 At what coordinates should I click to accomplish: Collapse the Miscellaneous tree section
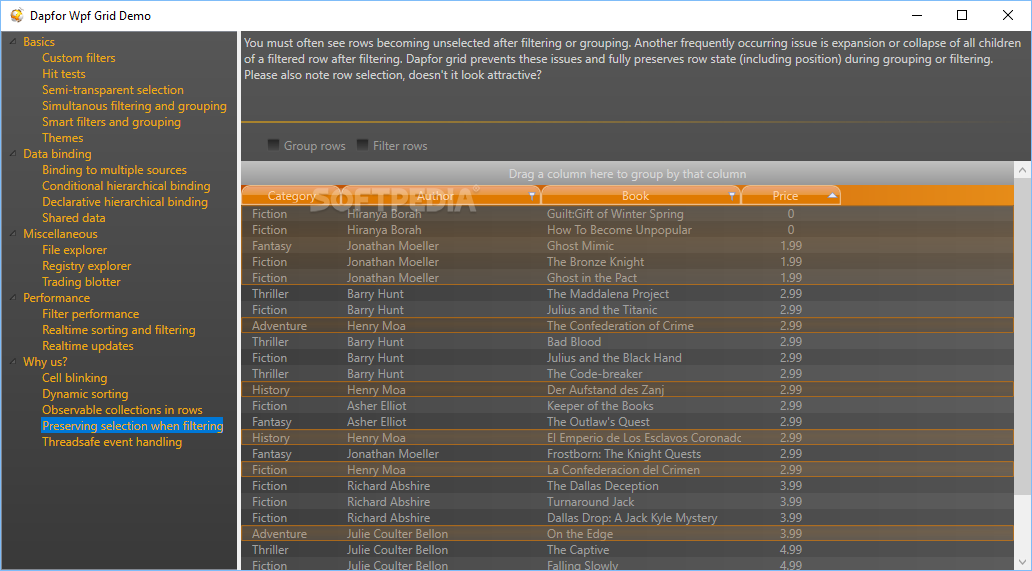tap(13, 234)
